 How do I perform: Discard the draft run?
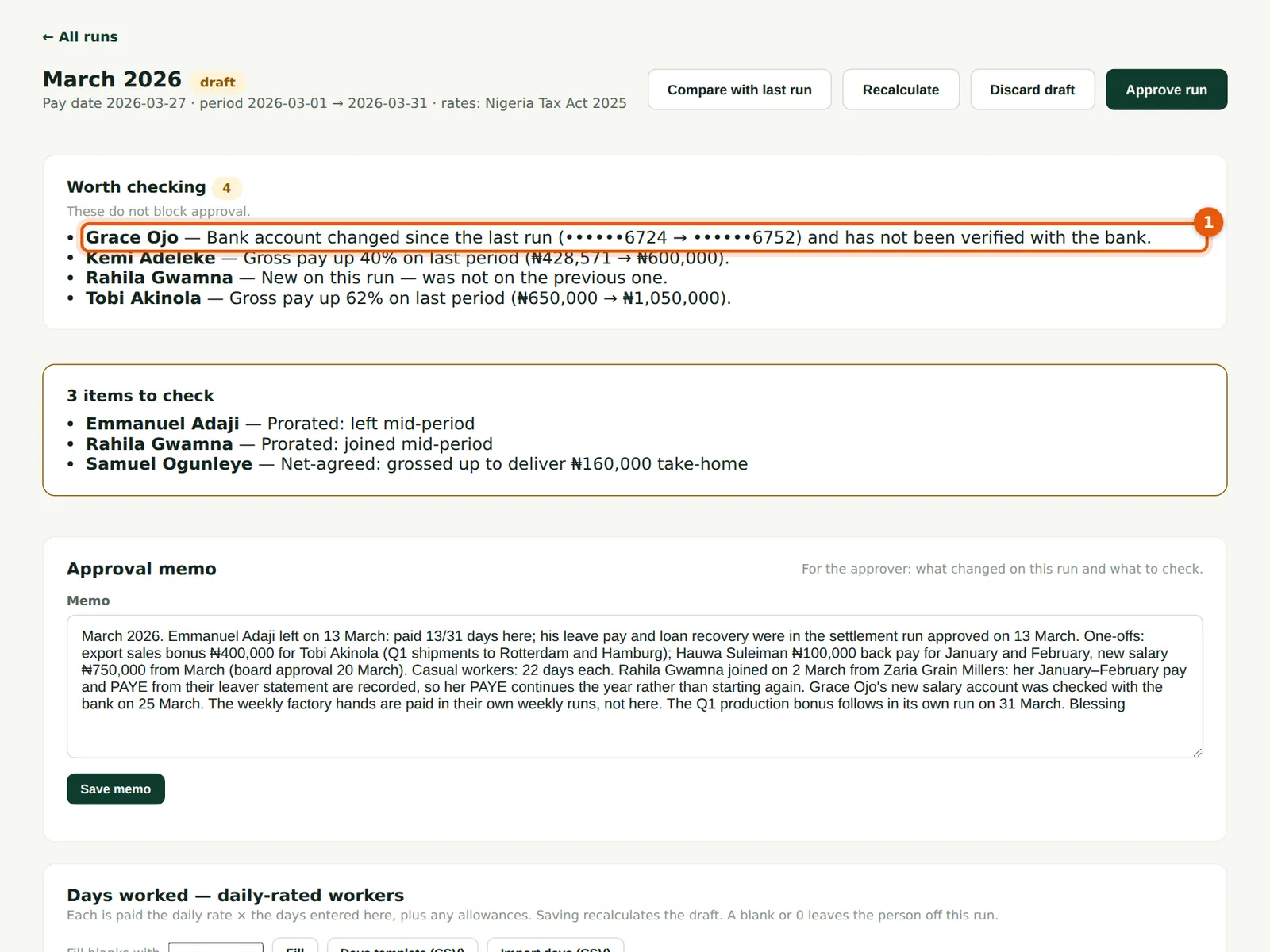[x=1032, y=90]
